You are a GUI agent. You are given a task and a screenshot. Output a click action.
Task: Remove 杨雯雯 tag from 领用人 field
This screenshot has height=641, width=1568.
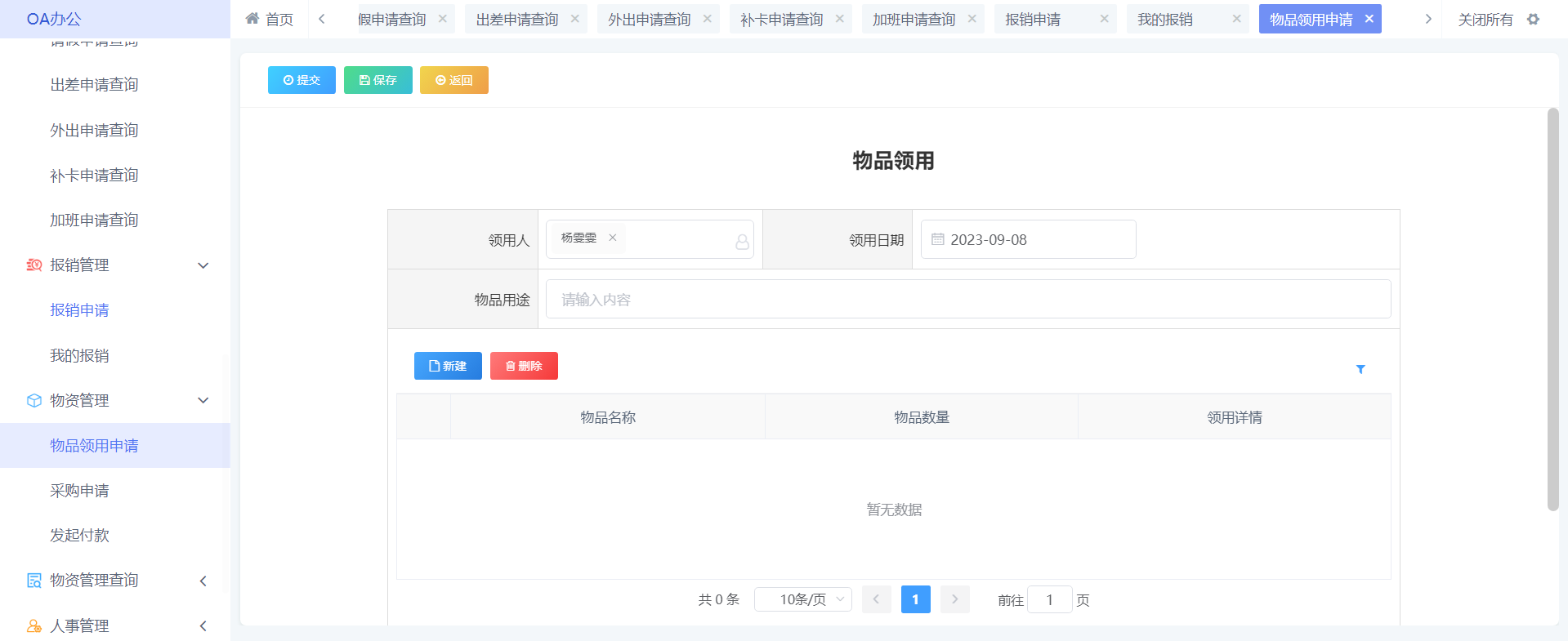(612, 238)
